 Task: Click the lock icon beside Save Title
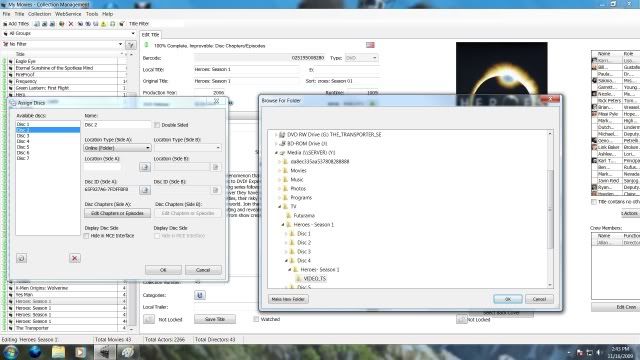[149, 319]
